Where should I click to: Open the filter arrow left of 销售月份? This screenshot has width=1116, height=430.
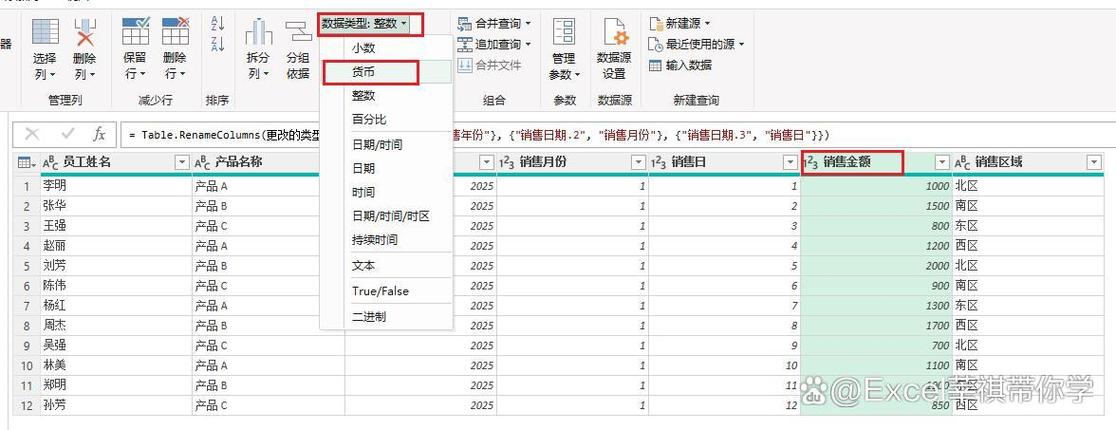tap(486, 163)
